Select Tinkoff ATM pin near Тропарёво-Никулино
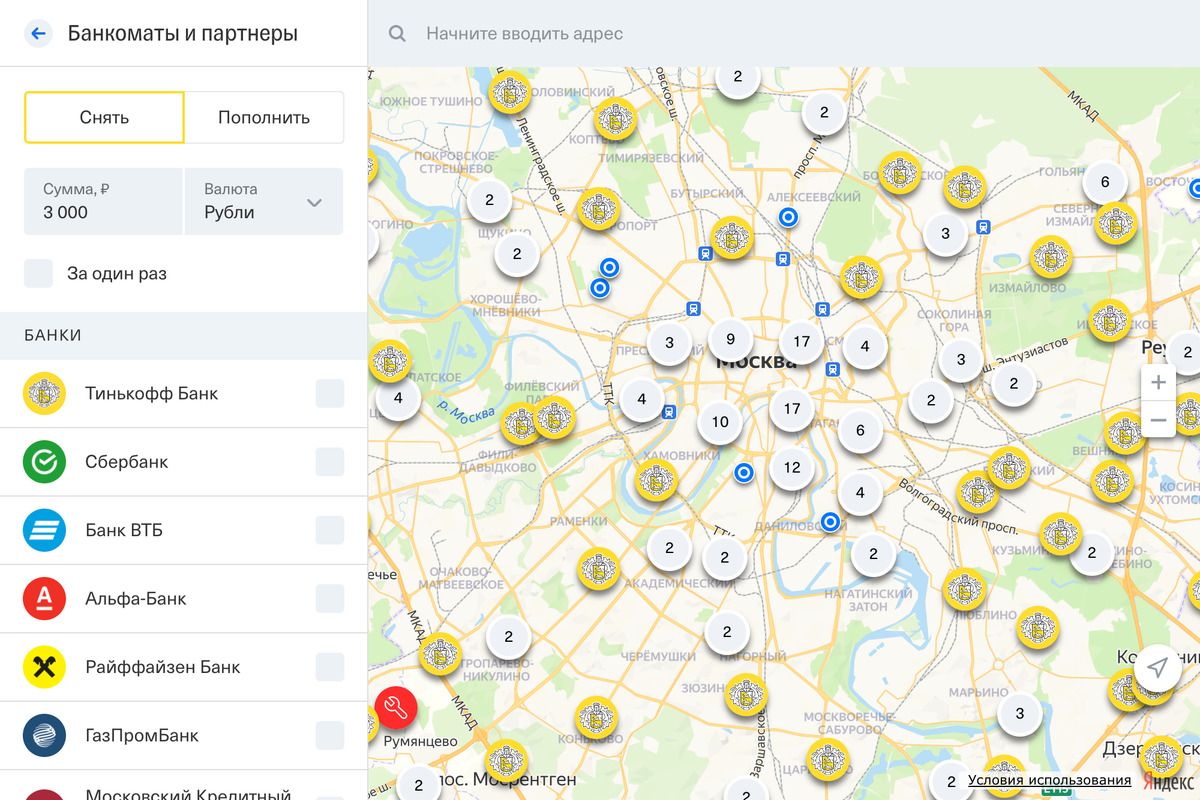The height and width of the screenshot is (800, 1200). click(440, 654)
